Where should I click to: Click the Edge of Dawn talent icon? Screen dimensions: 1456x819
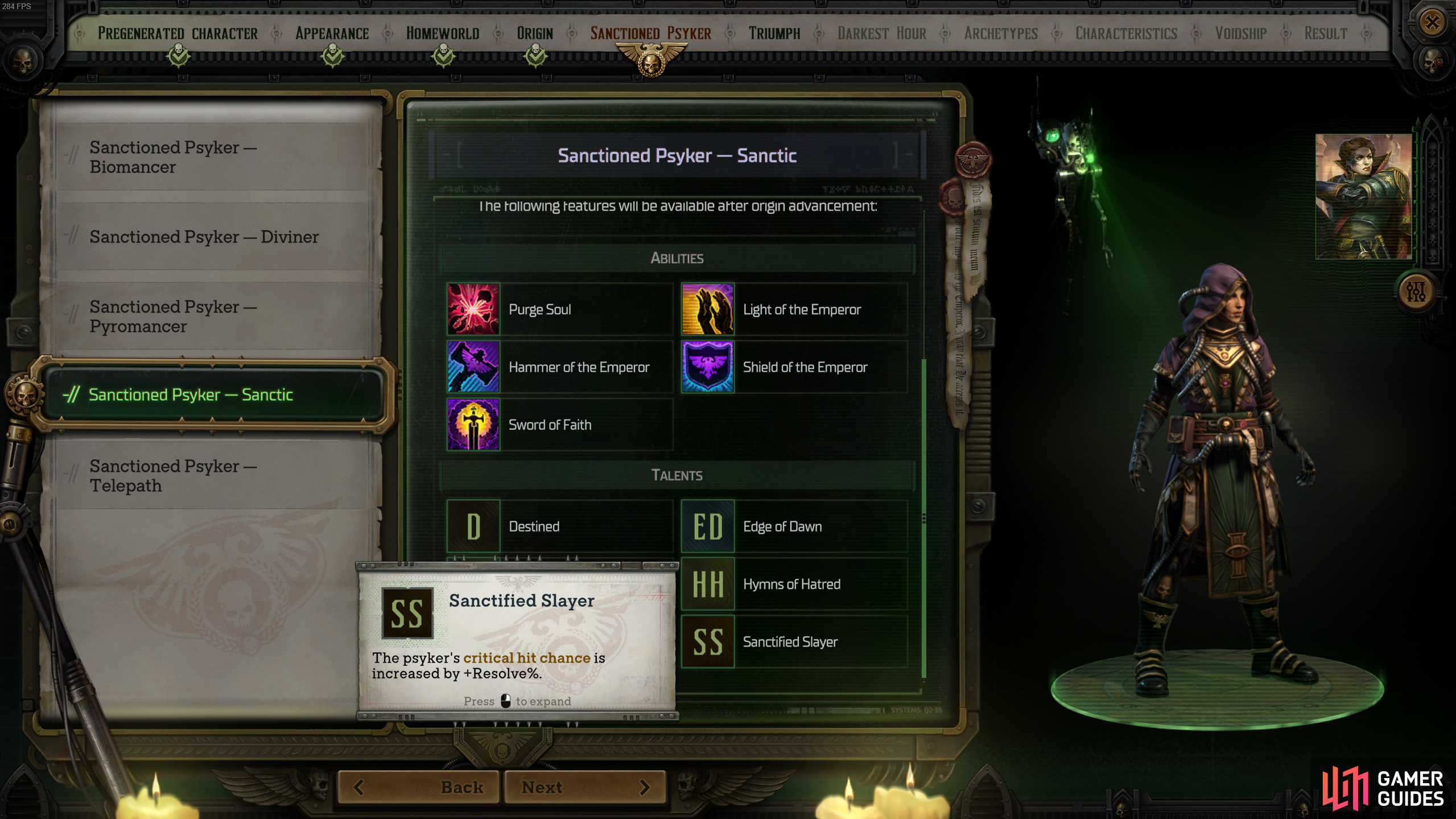click(708, 526)
